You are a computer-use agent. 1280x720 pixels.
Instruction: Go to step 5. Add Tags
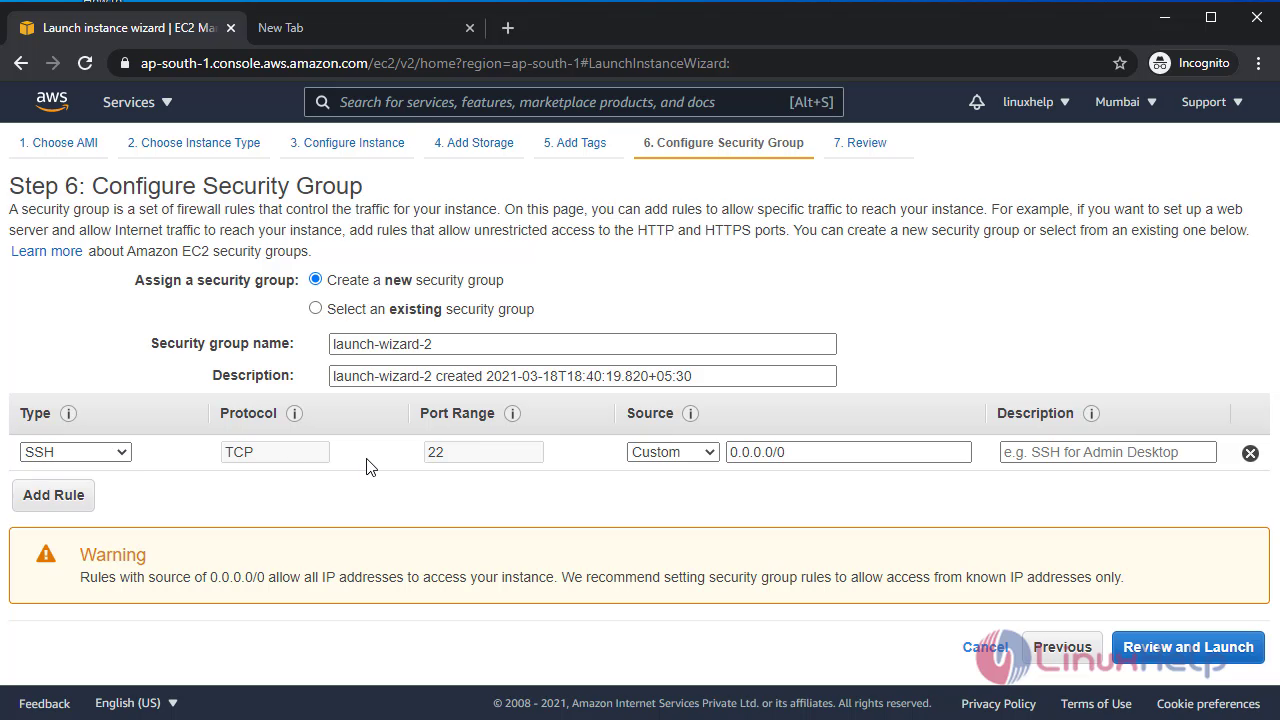click(575, 143)
